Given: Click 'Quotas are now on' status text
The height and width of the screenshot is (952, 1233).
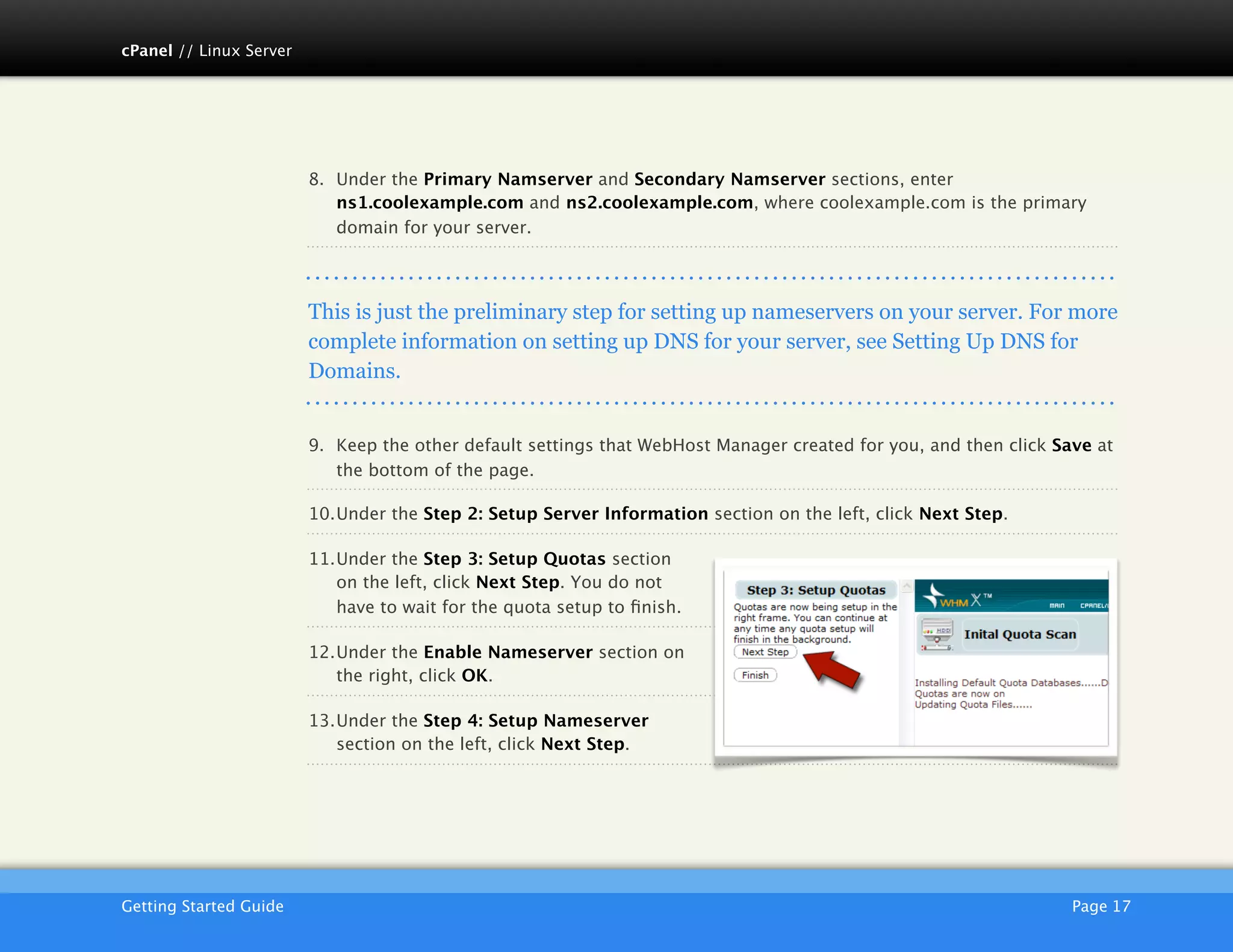Looking at the screenshot, I should (x=960, y=694).
